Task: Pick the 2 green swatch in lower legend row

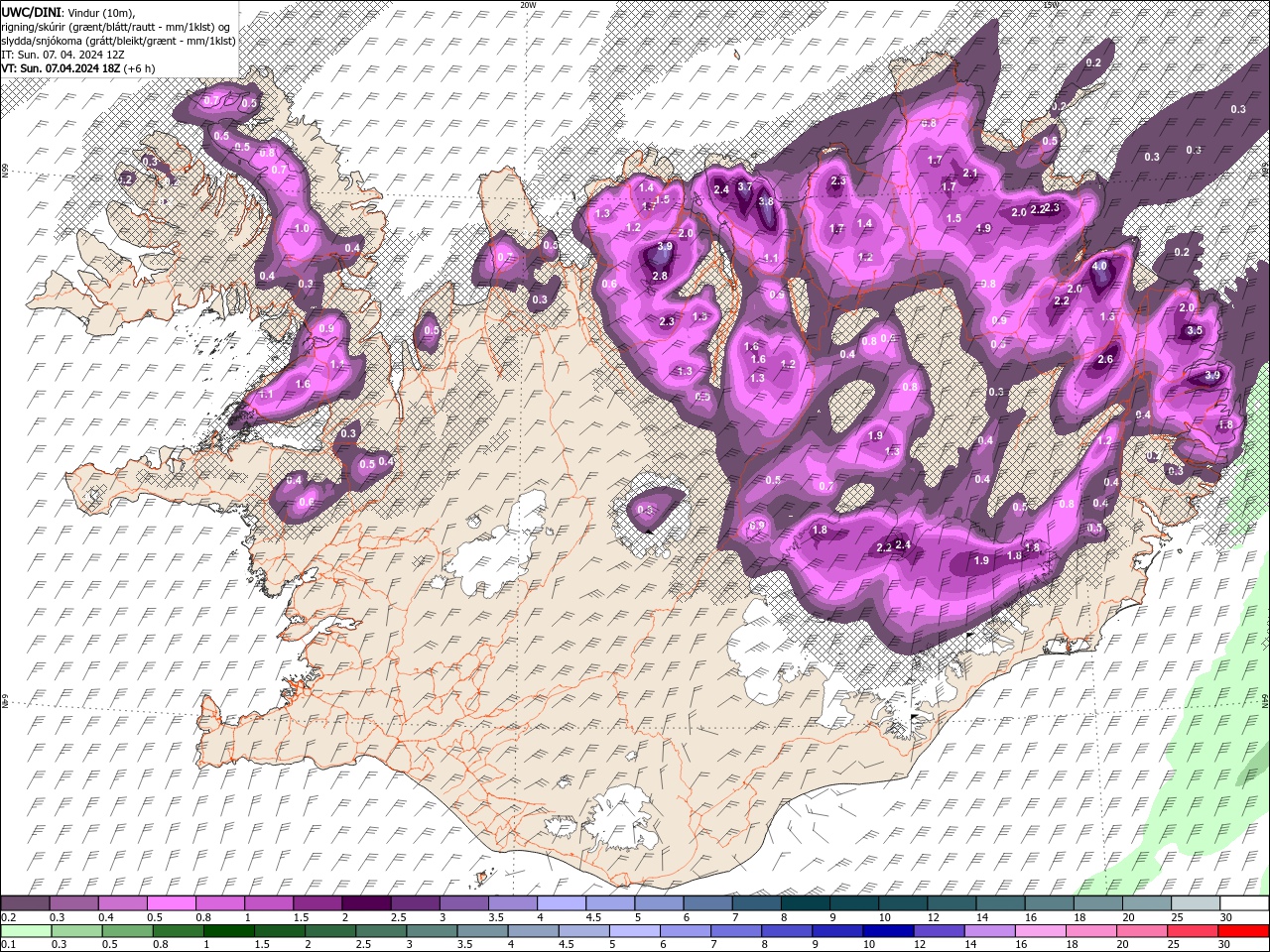Action: coord(329,931)
